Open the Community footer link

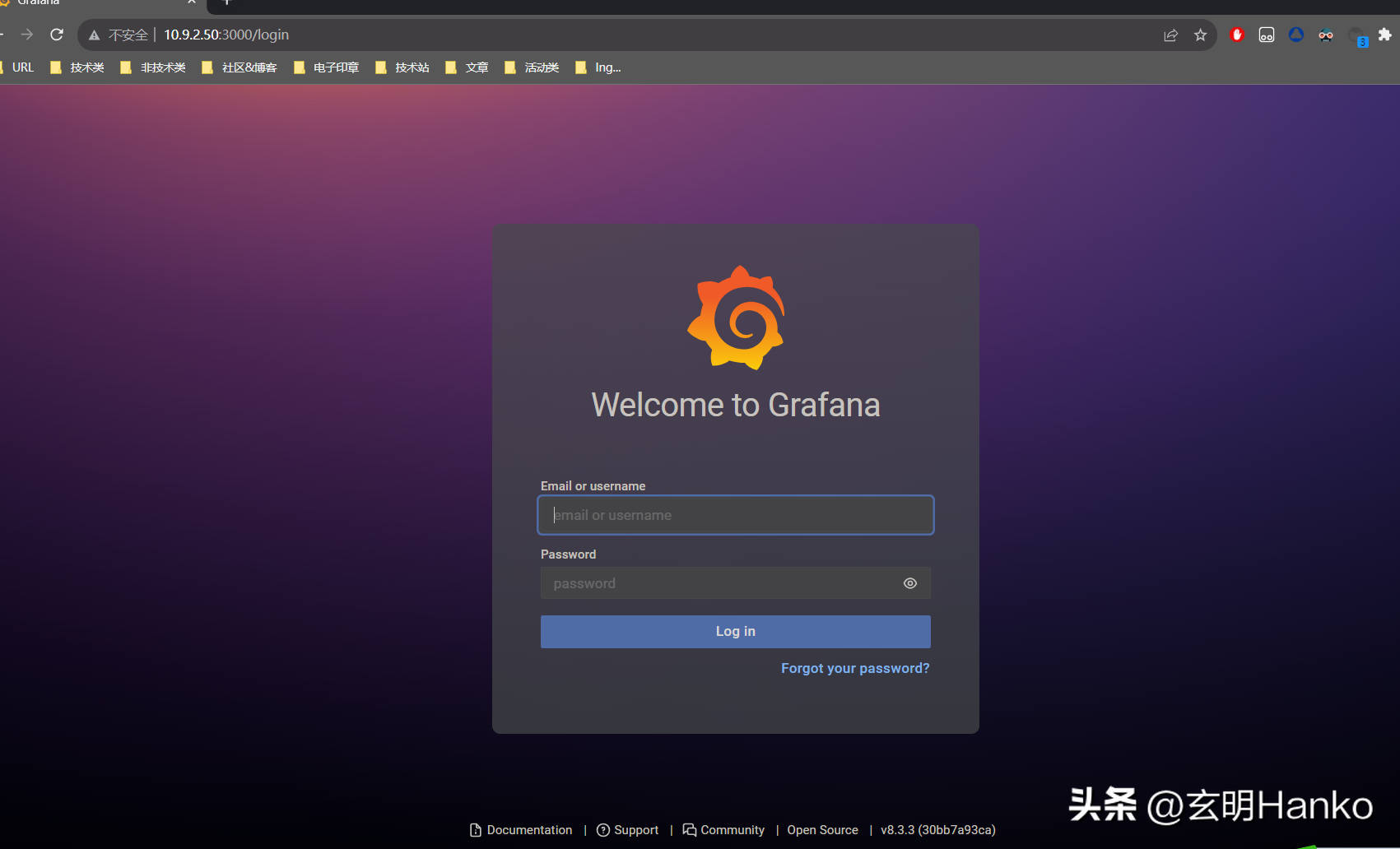coord(723,830)
